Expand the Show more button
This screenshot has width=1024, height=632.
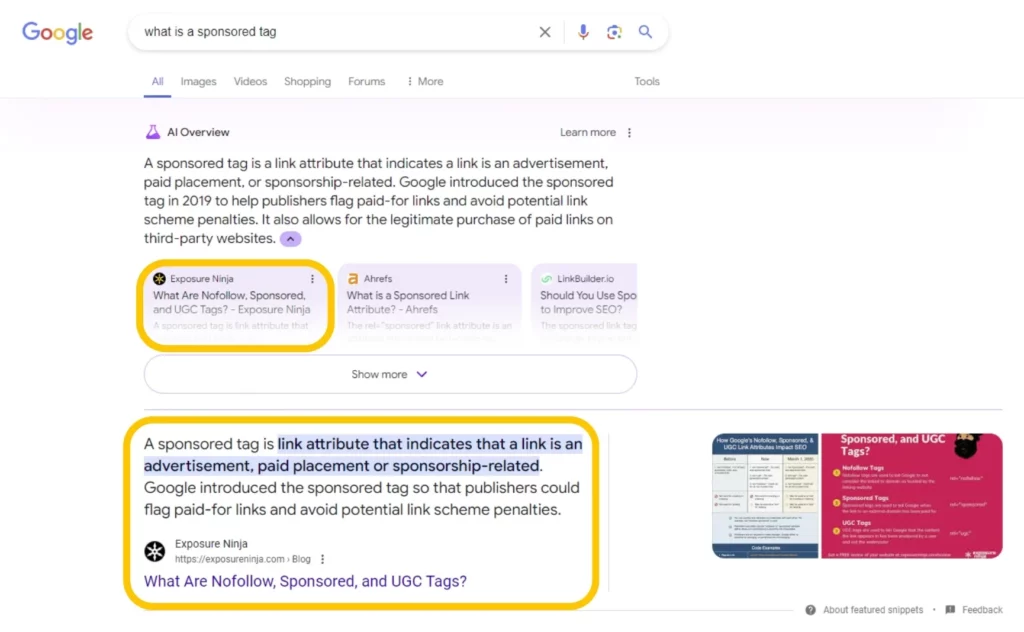click(x=390, y=374)
